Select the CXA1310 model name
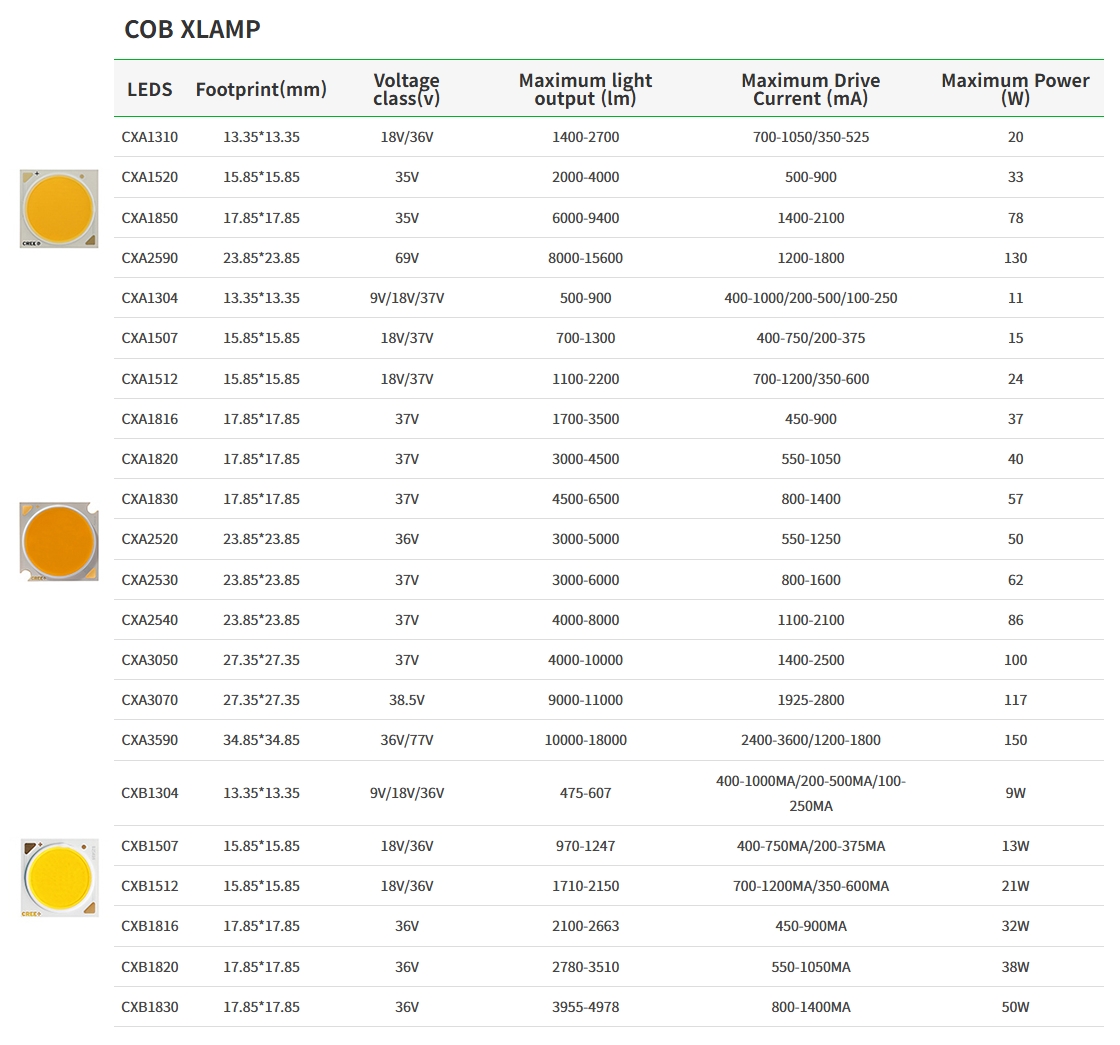This screenshot has width=1120, height=1045. click(x=150, y=137)
